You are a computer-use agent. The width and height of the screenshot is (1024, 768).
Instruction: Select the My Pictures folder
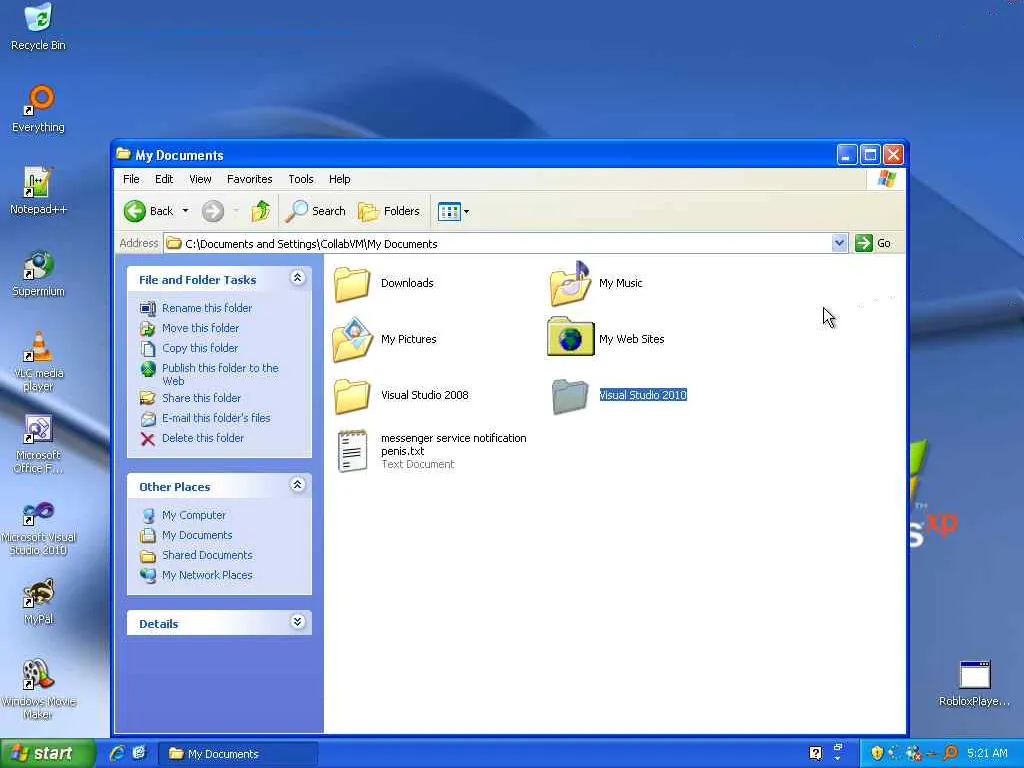tap(384, 339)
